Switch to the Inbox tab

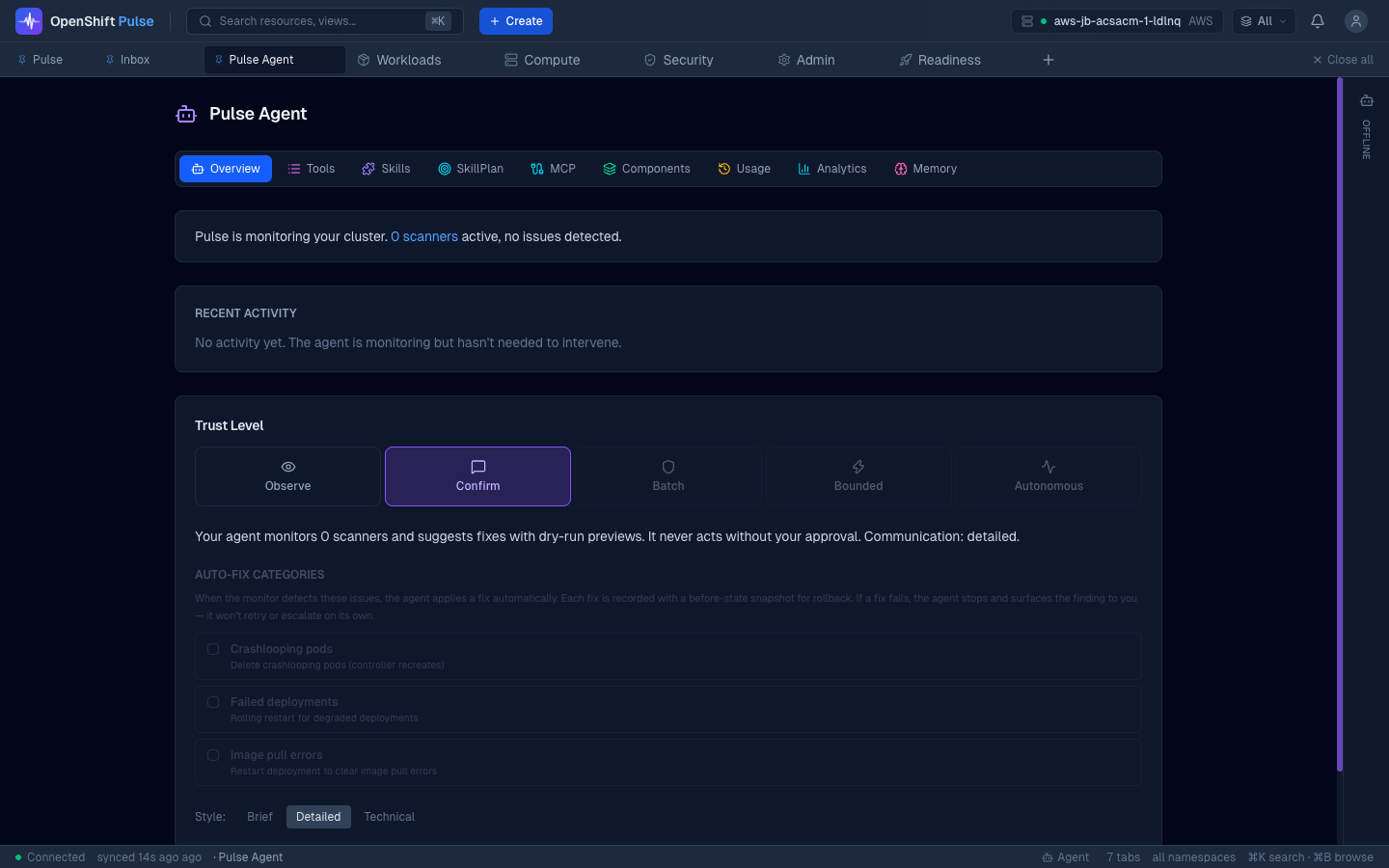128,60
